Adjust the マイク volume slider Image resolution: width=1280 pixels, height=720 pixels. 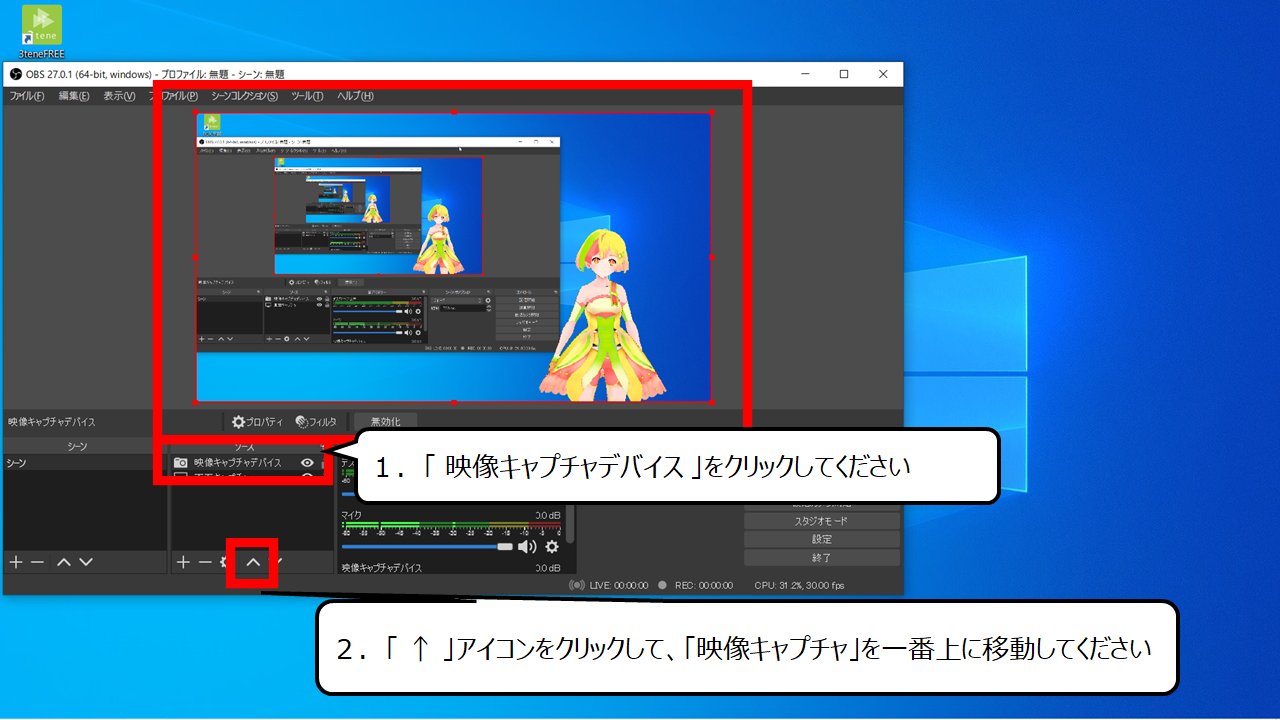[x=427, y=547]
